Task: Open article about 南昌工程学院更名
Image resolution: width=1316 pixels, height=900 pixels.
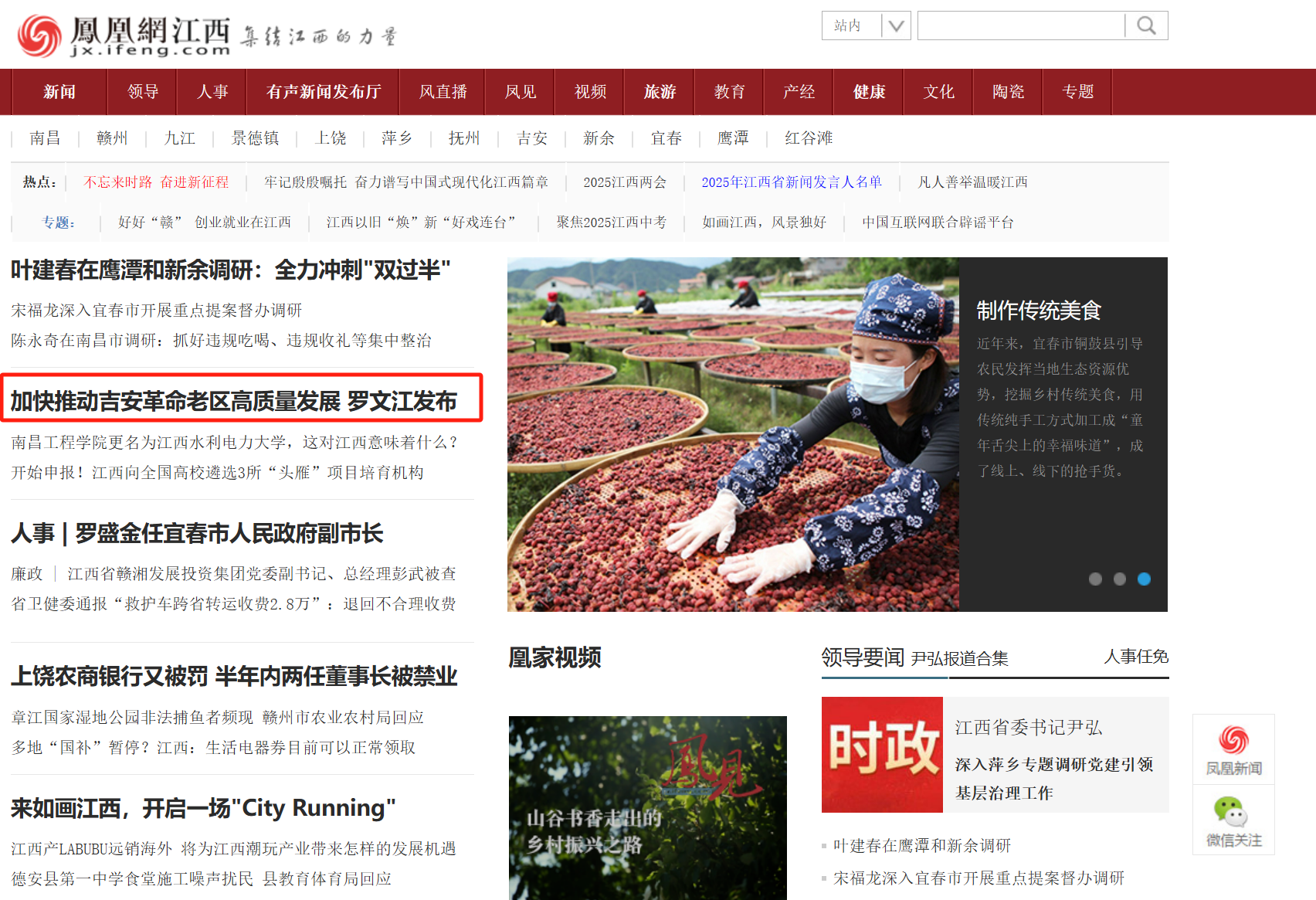Action: 235,443
